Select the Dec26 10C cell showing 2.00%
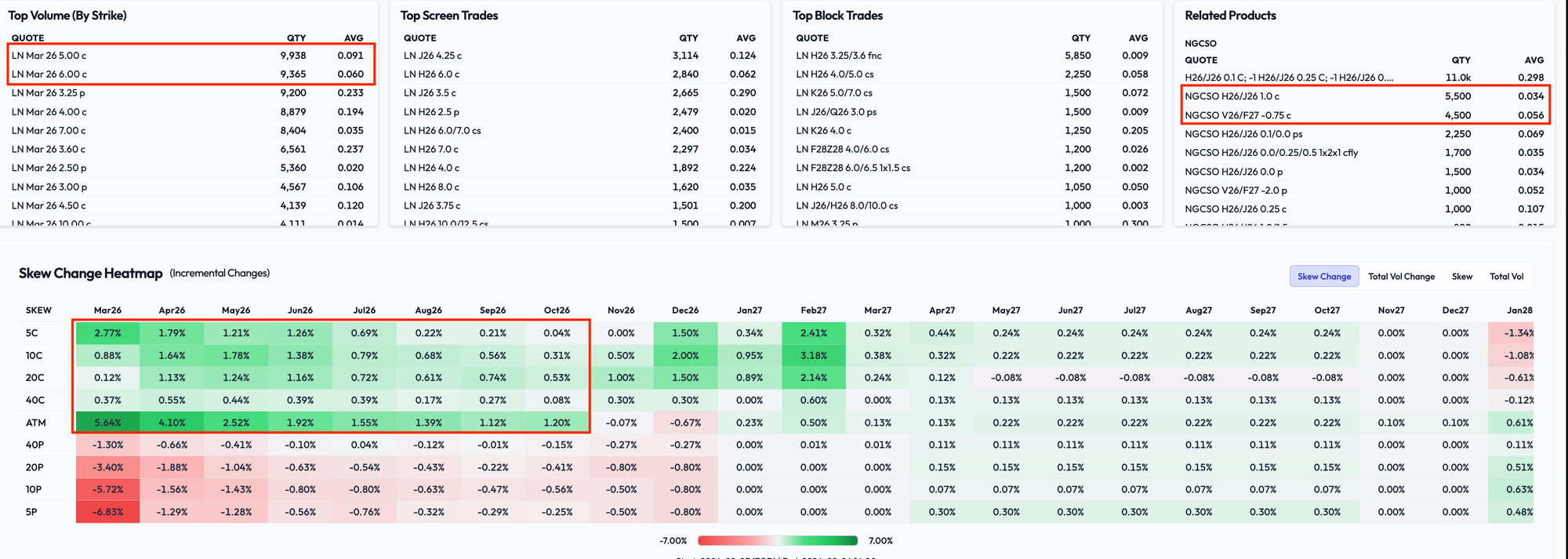 [x=685, y=355]
